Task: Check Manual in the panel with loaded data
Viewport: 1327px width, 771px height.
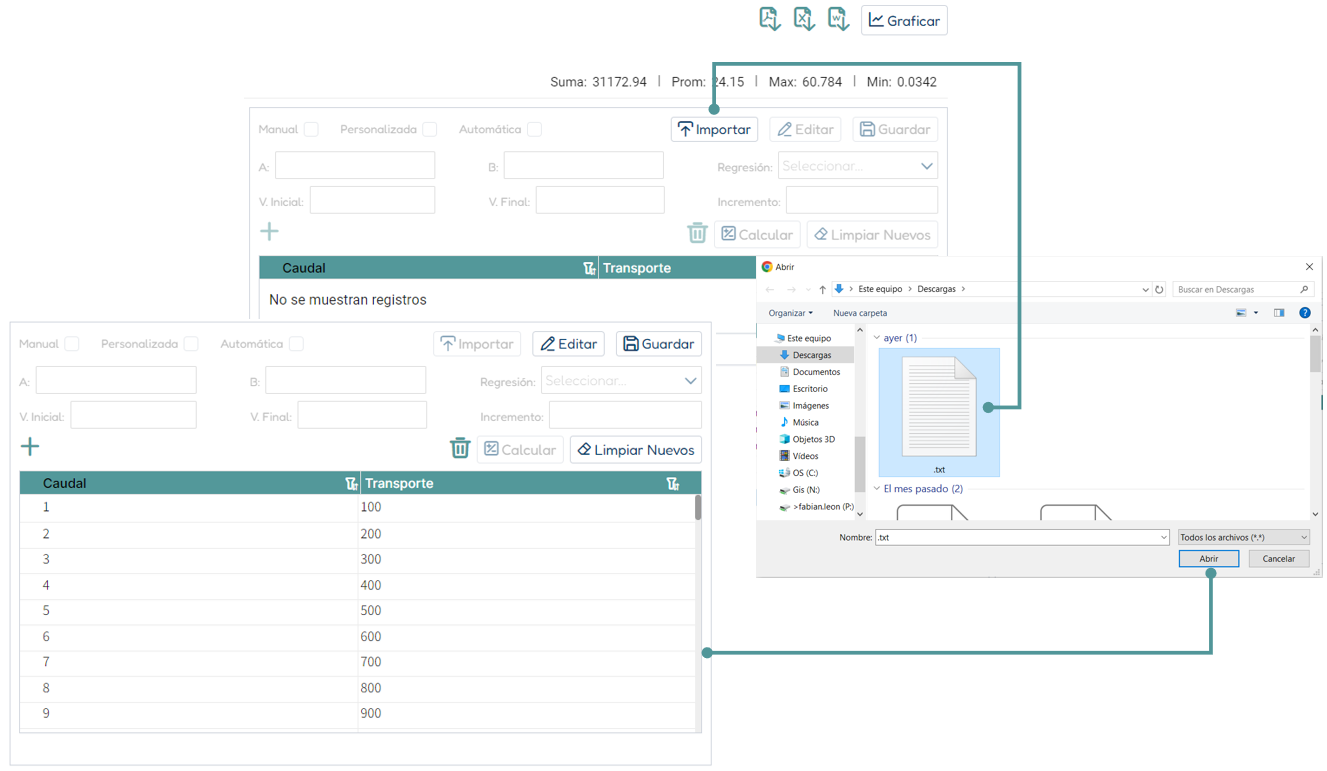Action: [72, 344]
